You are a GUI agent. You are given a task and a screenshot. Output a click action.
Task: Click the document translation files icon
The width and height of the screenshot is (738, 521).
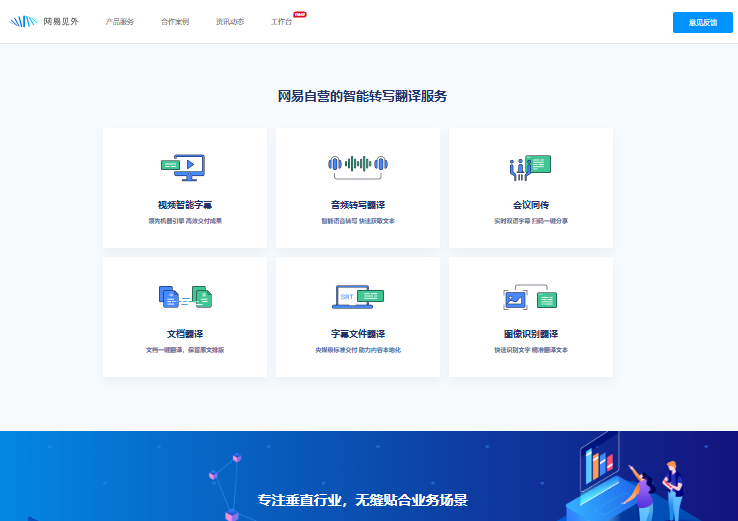click(185, 297)
